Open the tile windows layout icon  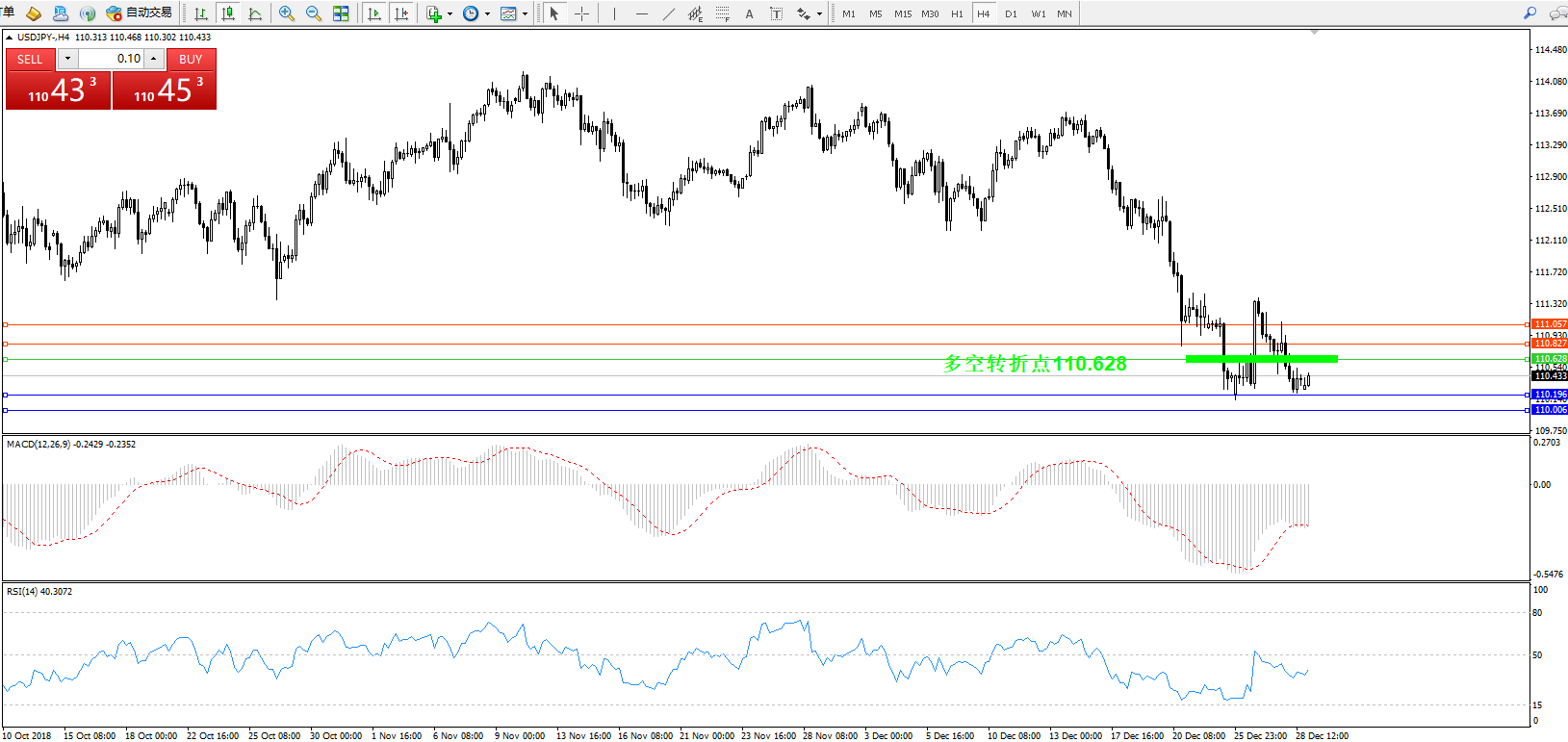[341, 13]
